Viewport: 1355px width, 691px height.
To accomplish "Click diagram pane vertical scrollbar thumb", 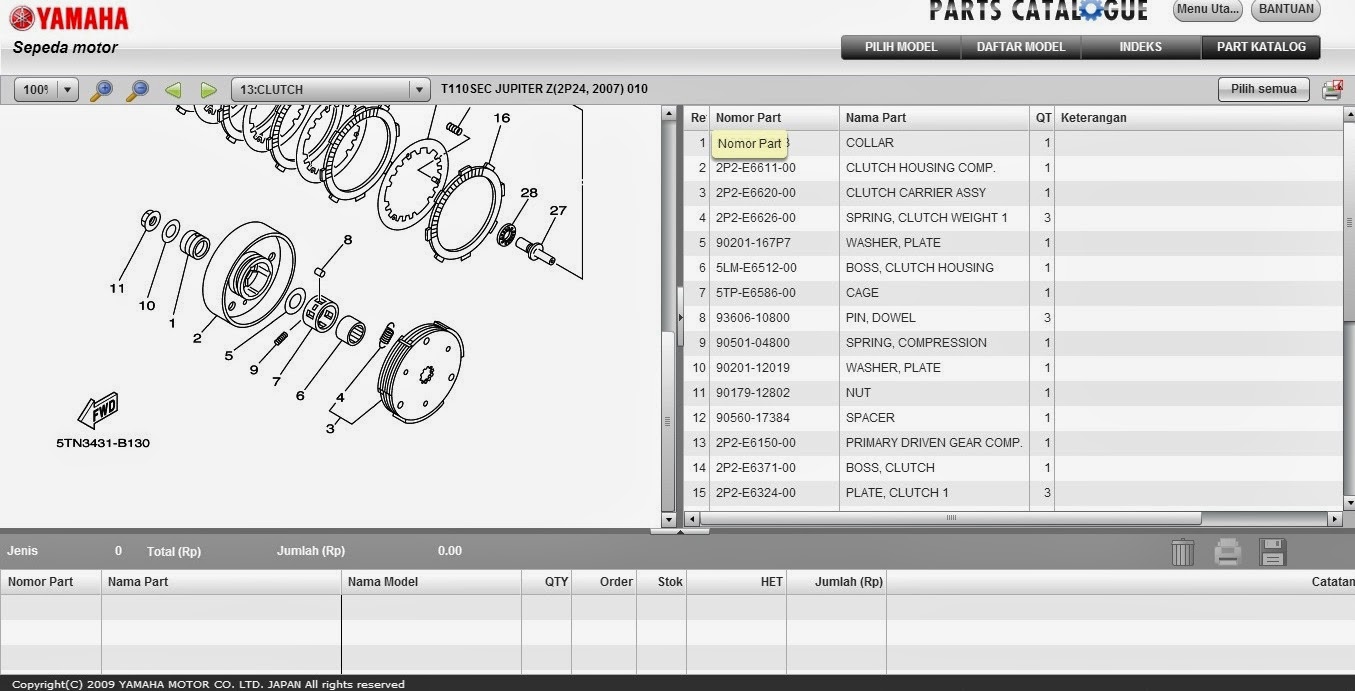I will pos(669,421).
